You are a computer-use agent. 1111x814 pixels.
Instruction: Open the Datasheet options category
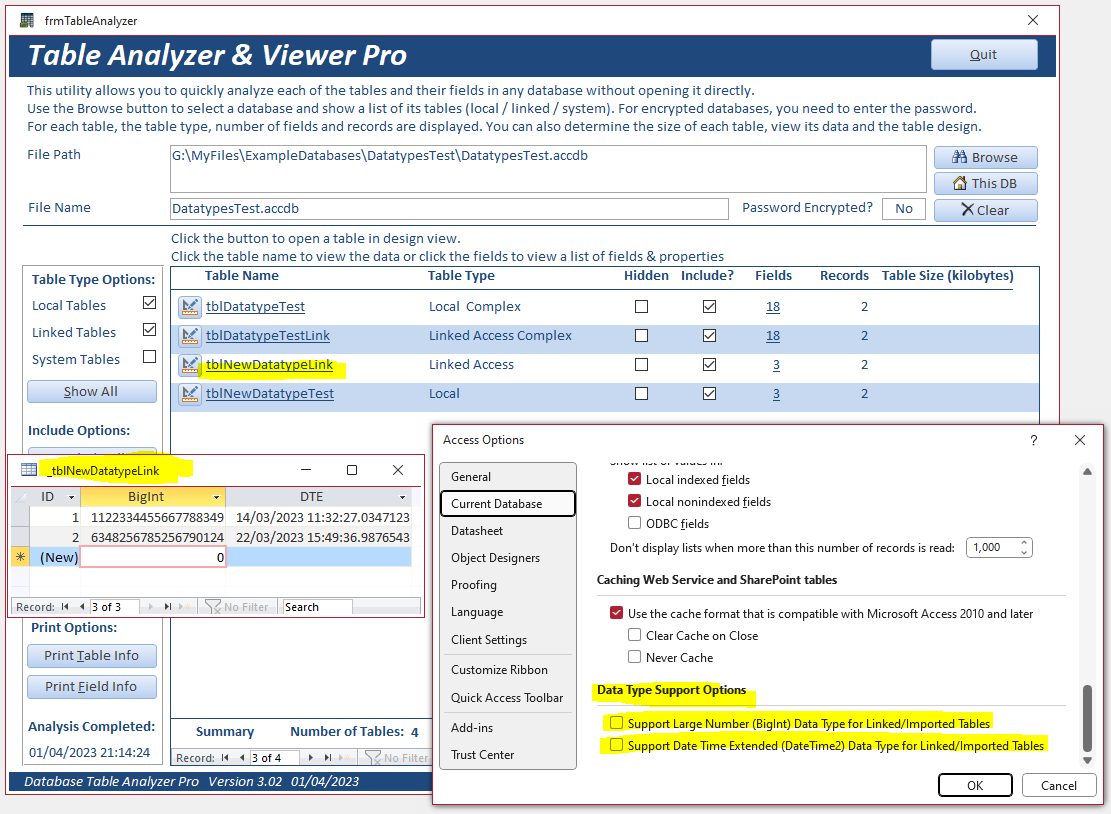click(507, 531)
